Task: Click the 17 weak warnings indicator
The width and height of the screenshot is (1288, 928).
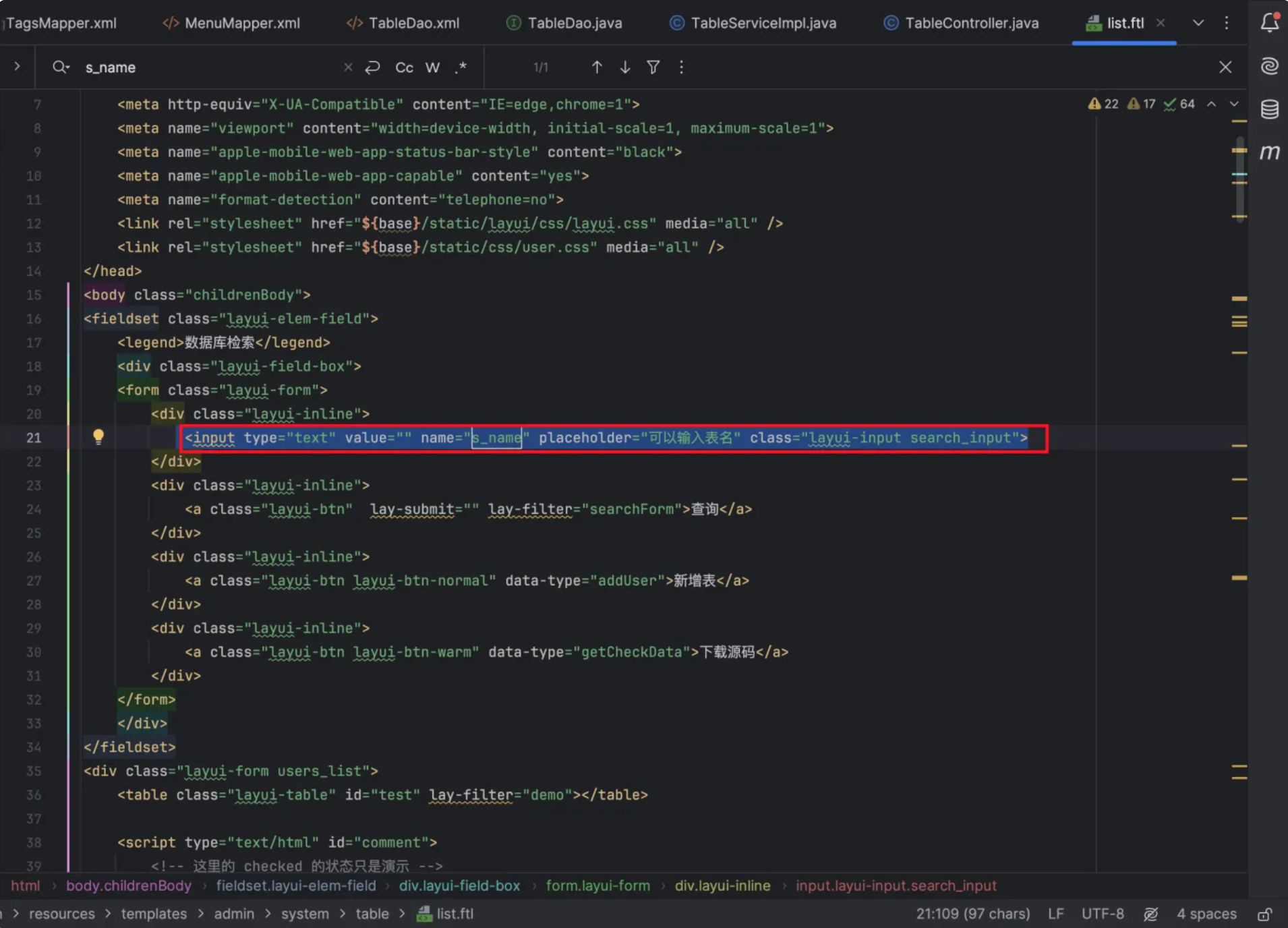Action: tap(1142, 104)
